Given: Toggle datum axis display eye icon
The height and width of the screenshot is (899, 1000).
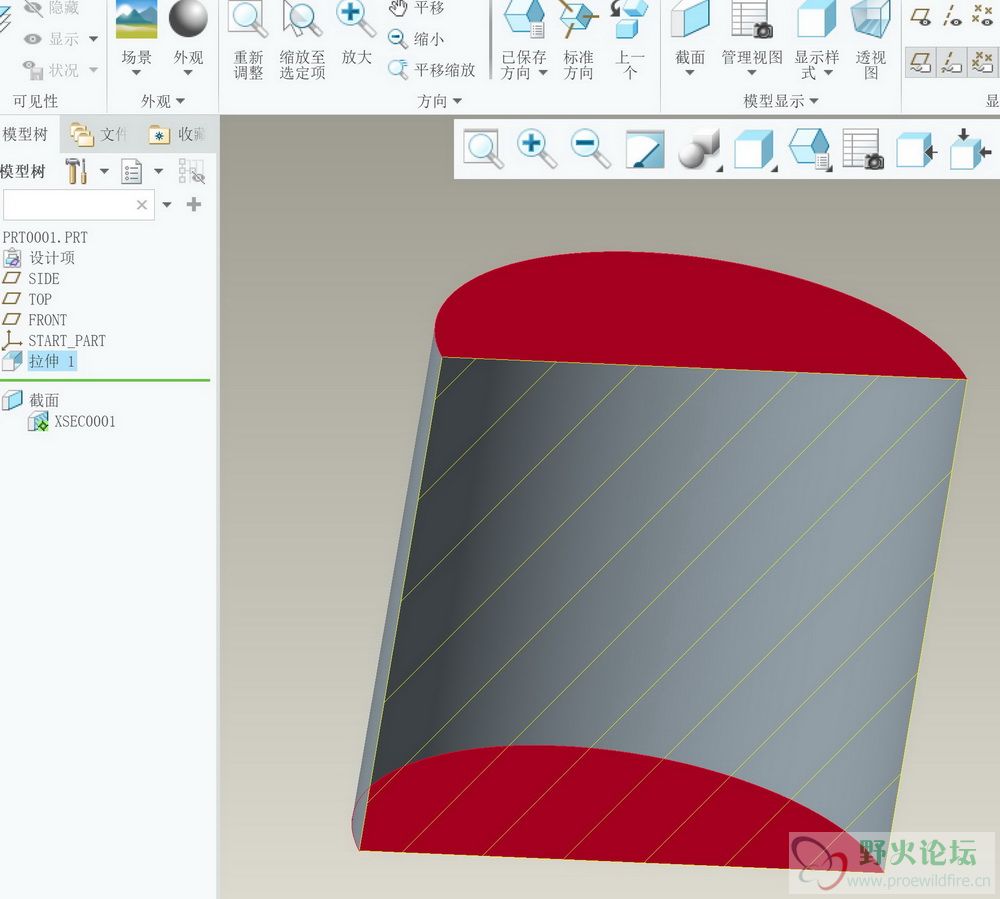Looking at the screenshot, I should (952, 15).
